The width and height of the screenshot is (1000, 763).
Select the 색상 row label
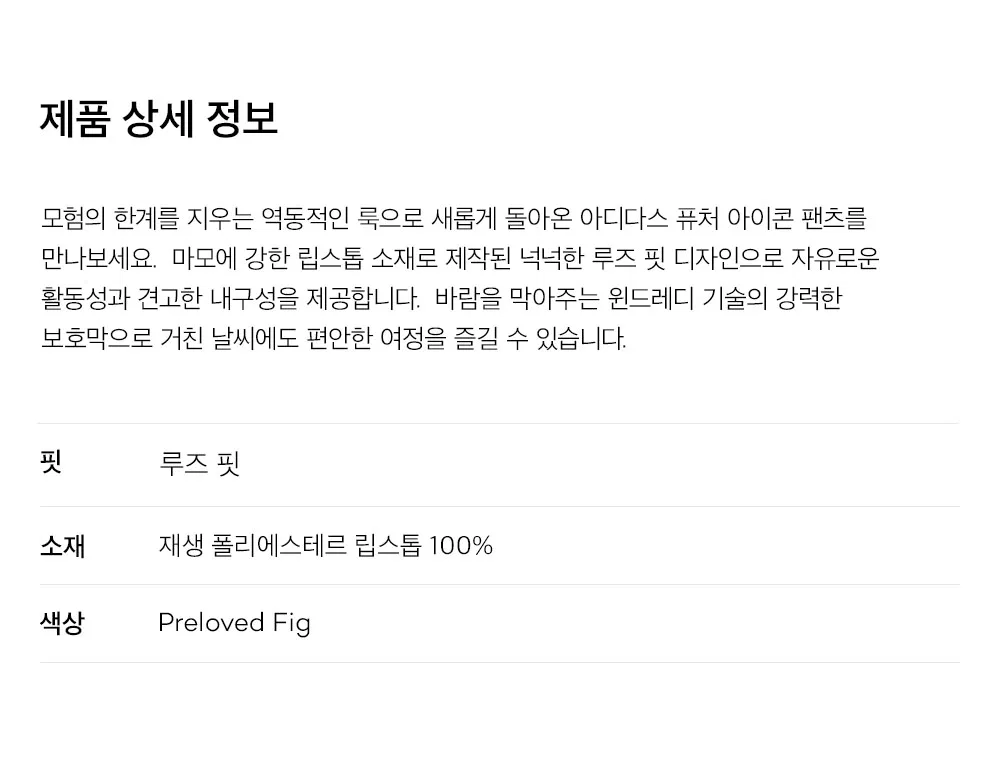(x=62, y=623)
